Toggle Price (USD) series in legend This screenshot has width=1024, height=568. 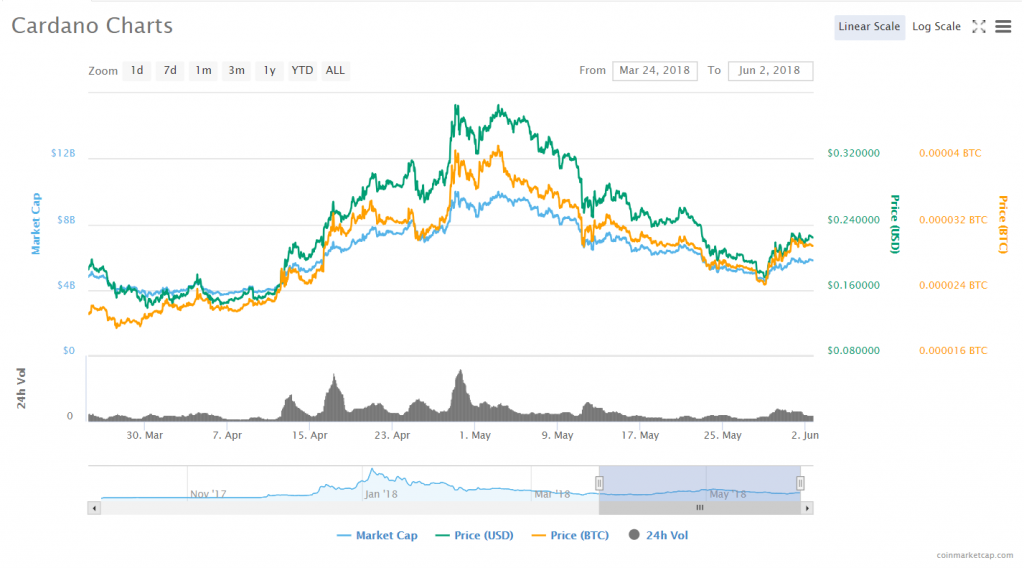coord(474,535)
